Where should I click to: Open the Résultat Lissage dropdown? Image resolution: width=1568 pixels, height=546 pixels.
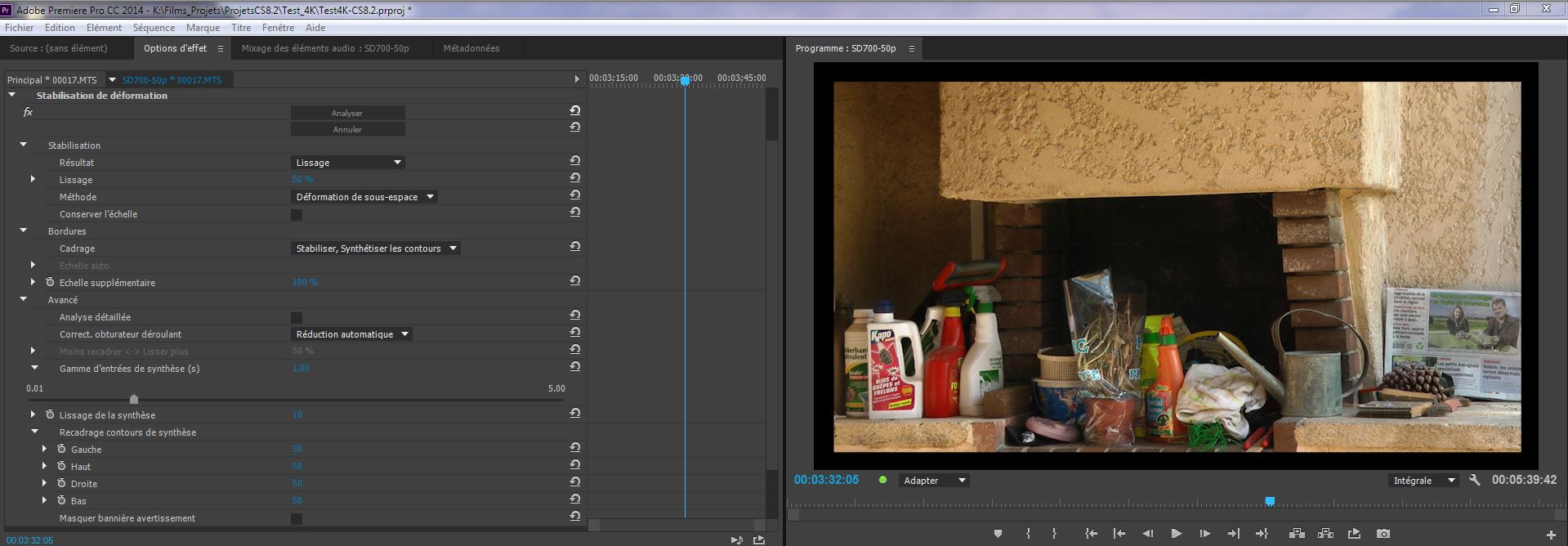tap(348, 163)
